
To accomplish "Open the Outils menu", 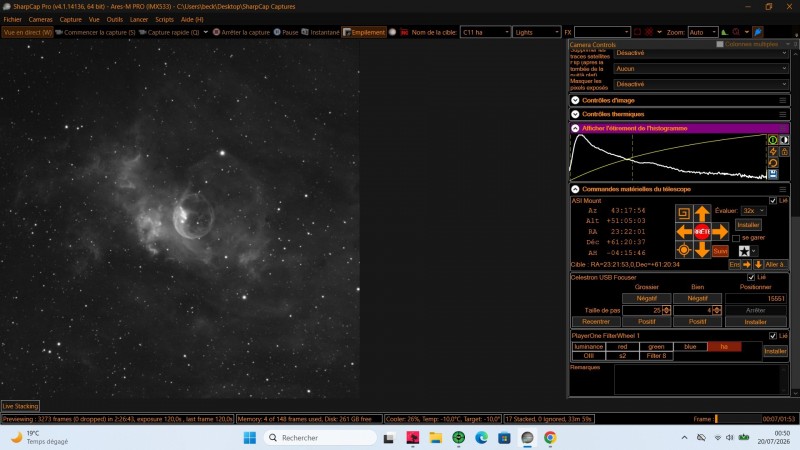I will [115, 19].
